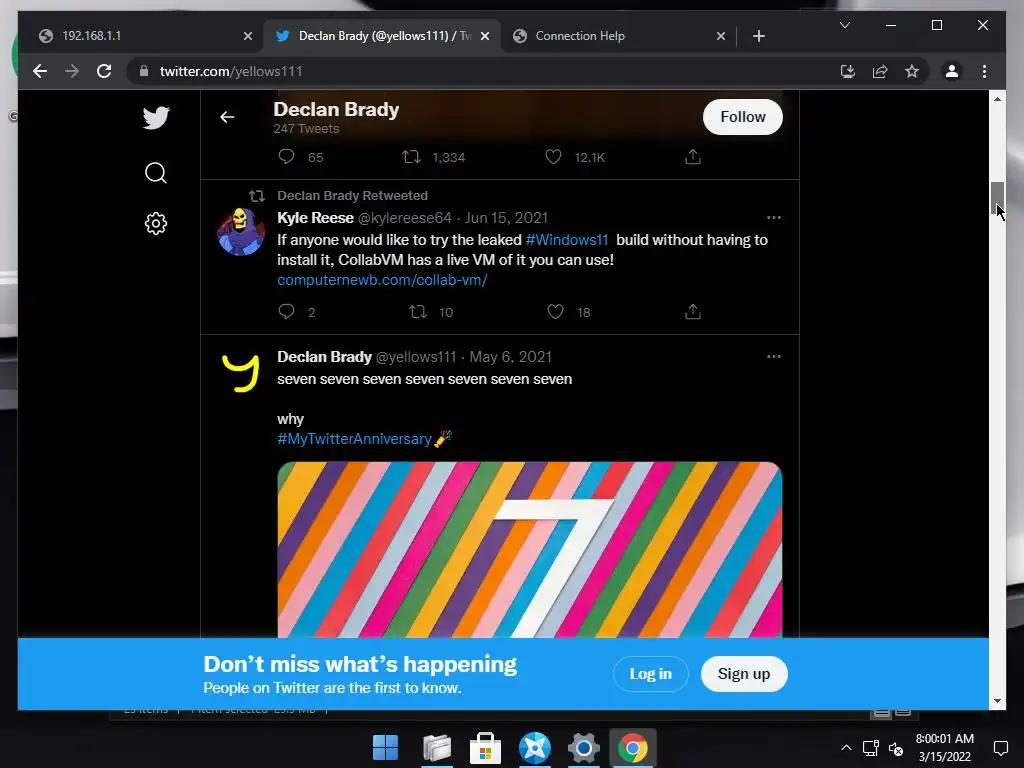The width and height of the screenshot is (1024, 768).
Task: Click Chrome icon in taskbar
Action: 632,747
